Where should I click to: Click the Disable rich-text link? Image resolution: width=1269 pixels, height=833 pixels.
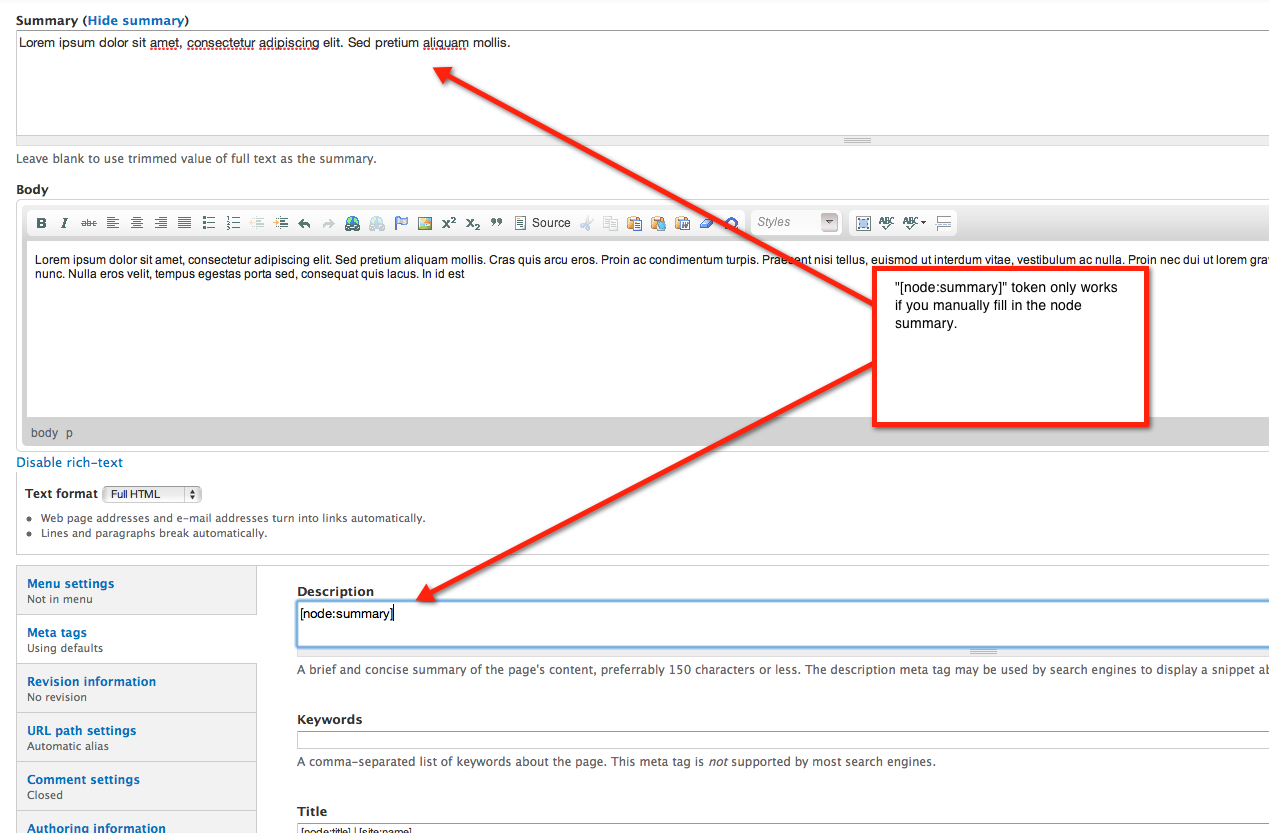(69, 462)
